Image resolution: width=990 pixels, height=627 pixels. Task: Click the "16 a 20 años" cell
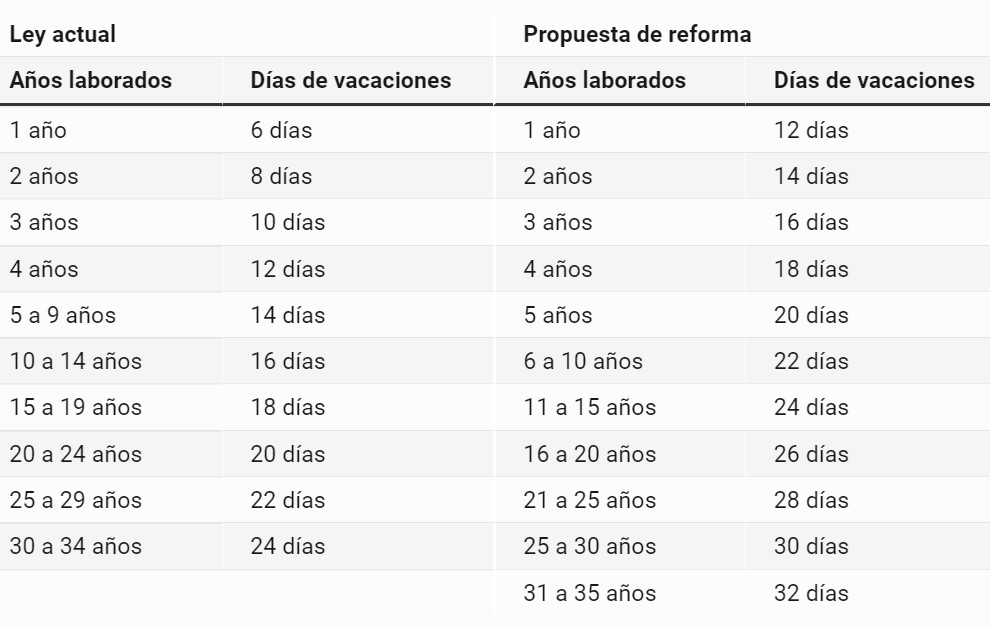590,455
